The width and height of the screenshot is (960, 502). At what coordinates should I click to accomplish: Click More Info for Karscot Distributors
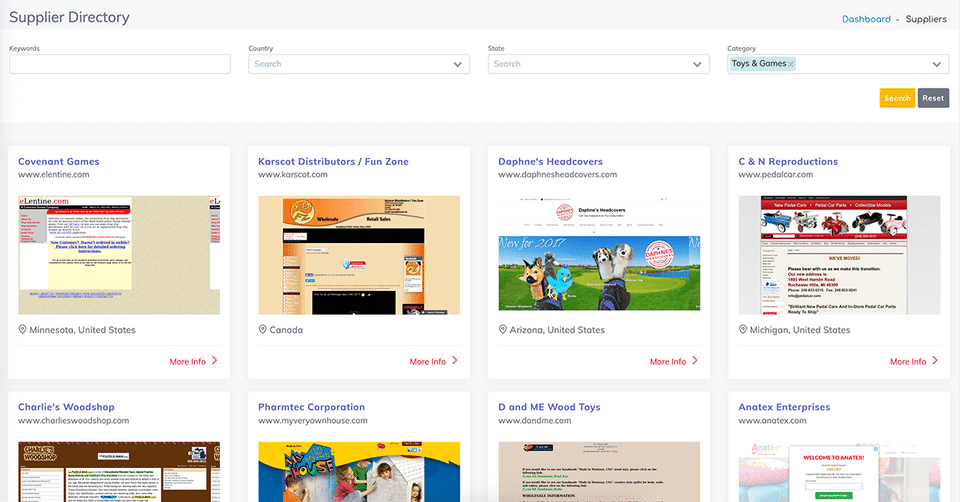click(x=427, y=362)
